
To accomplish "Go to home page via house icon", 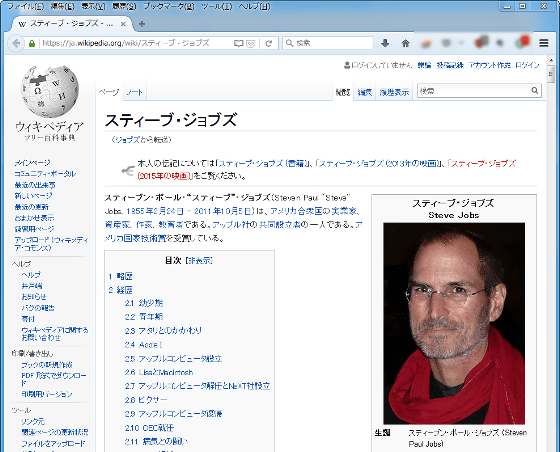I will tap(405, 43).
